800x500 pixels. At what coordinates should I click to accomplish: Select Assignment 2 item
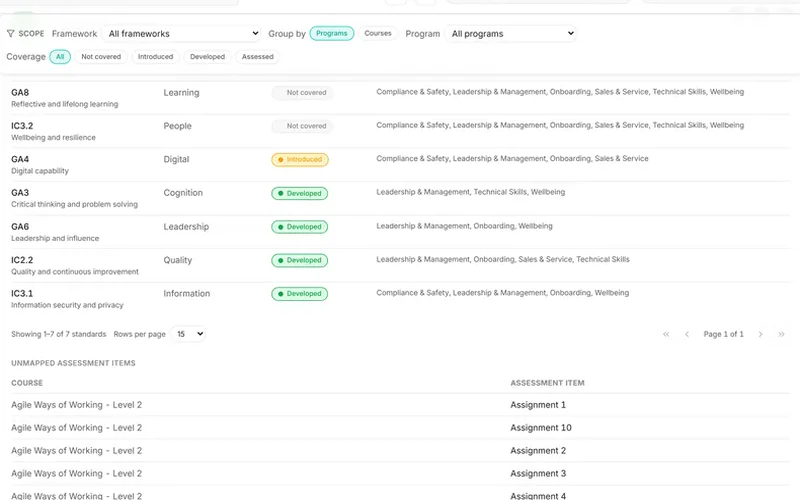[x=538, y=451]
